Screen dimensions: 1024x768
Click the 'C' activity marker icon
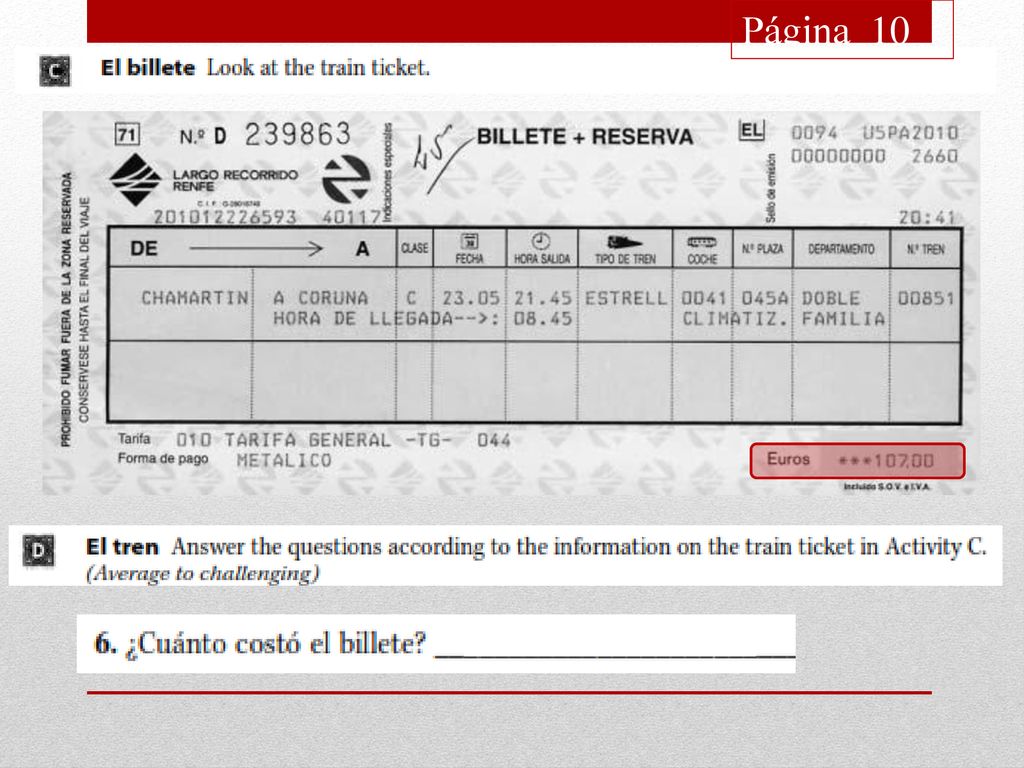tap(55, 71)
